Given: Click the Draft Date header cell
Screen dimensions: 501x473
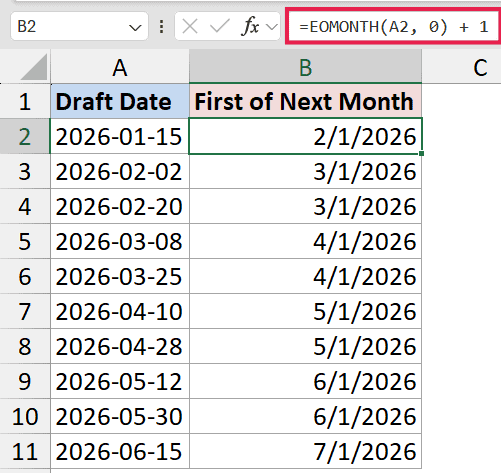Looking at the screenshot, I should point(120,101).
